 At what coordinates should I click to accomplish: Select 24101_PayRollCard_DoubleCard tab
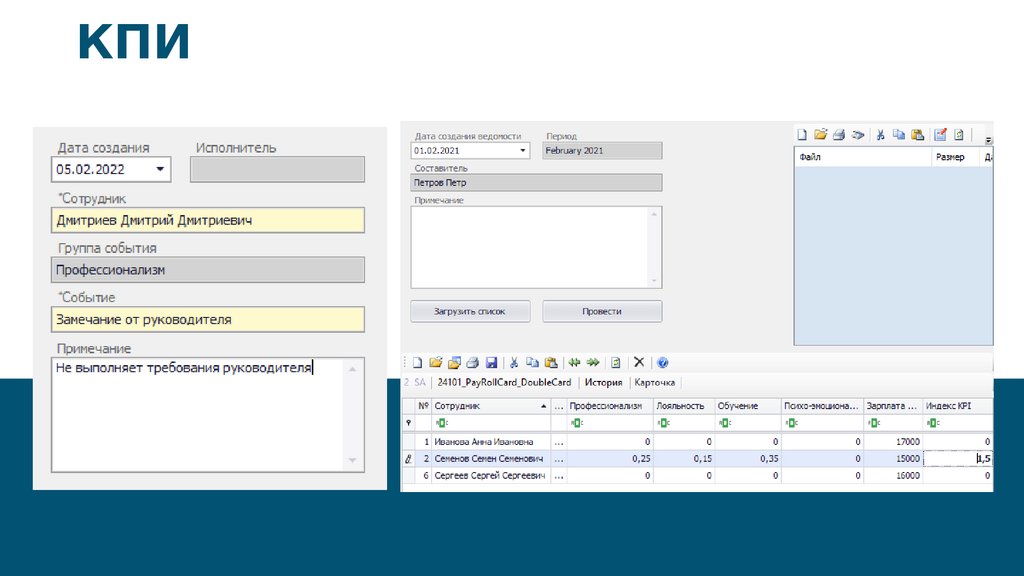(x=504, y=383)
